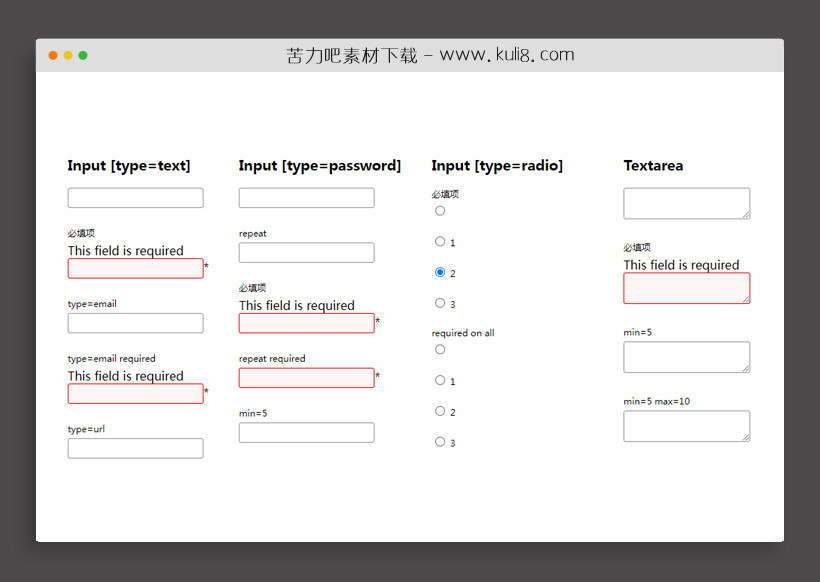This screenshot has width=820, height=582.
Task: Click the red required text field with error
Action: click(x=135, y=268)
